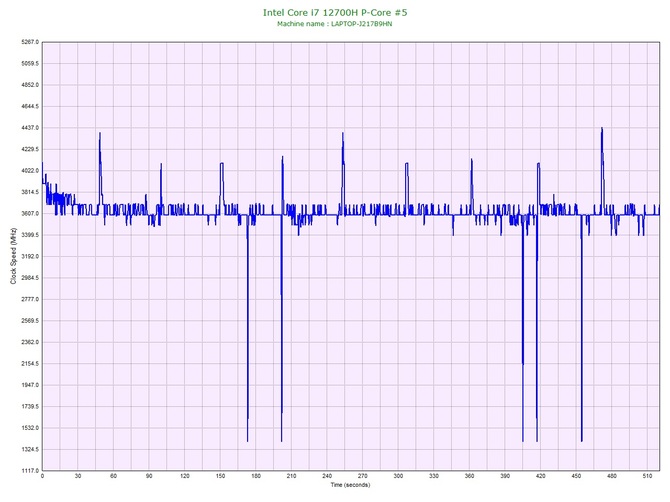
Task: Select the 2777.0 y-axis tick label
Action: pyautogui.click(x=30, y=299)
